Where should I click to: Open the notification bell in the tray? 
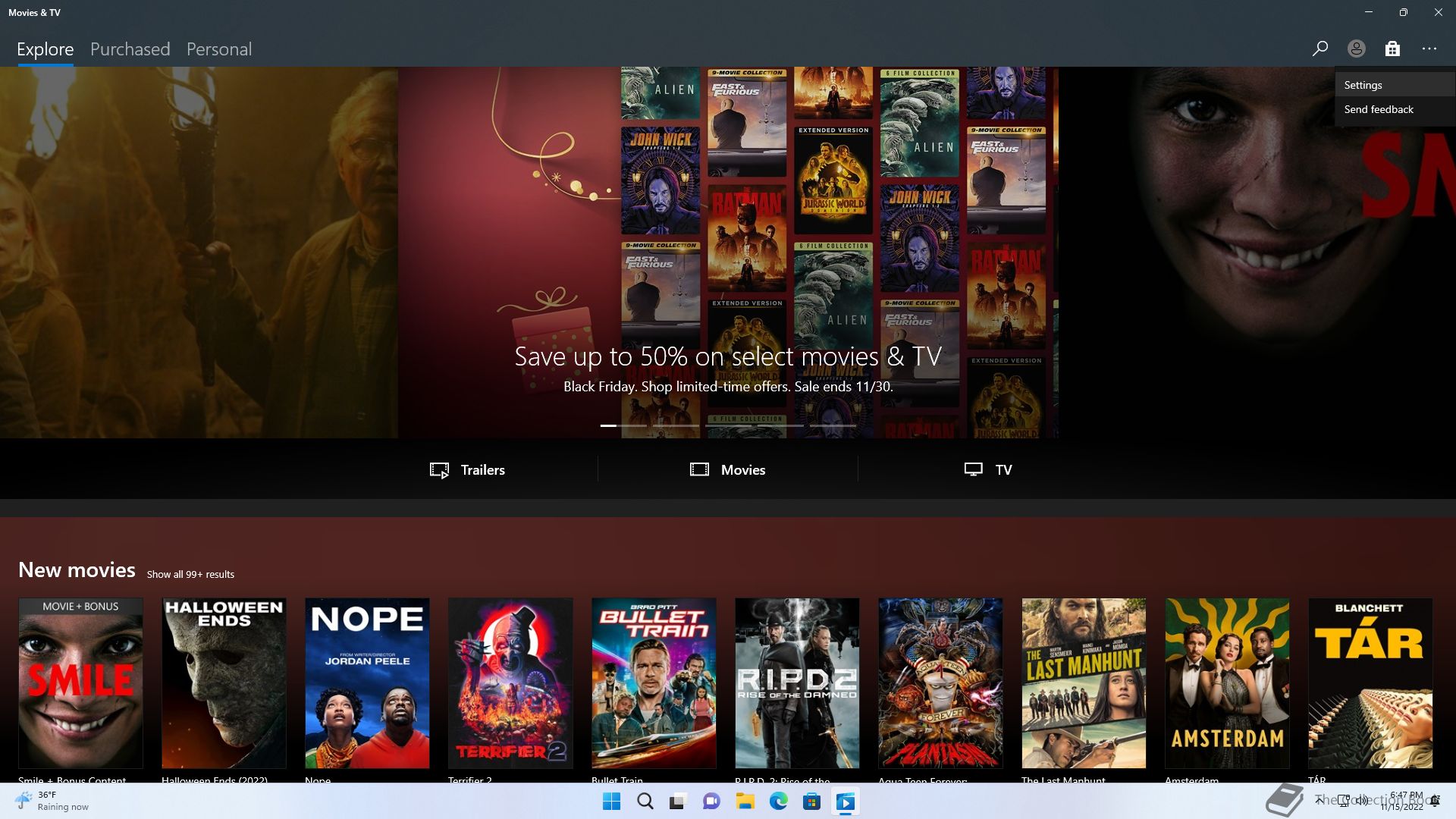tap(1435, 801)
